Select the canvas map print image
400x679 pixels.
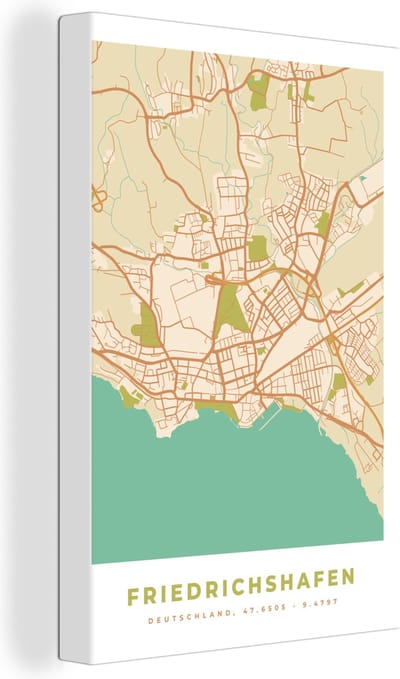pos(229,338)
